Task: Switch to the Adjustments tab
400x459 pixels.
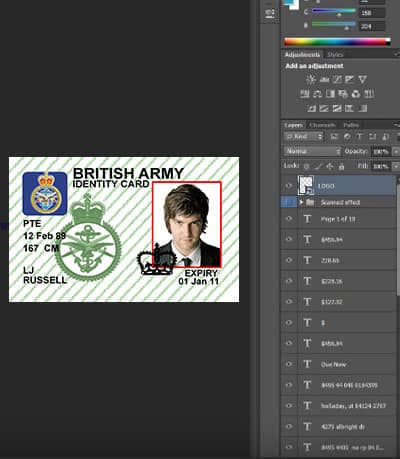Action: pos(302,55)
